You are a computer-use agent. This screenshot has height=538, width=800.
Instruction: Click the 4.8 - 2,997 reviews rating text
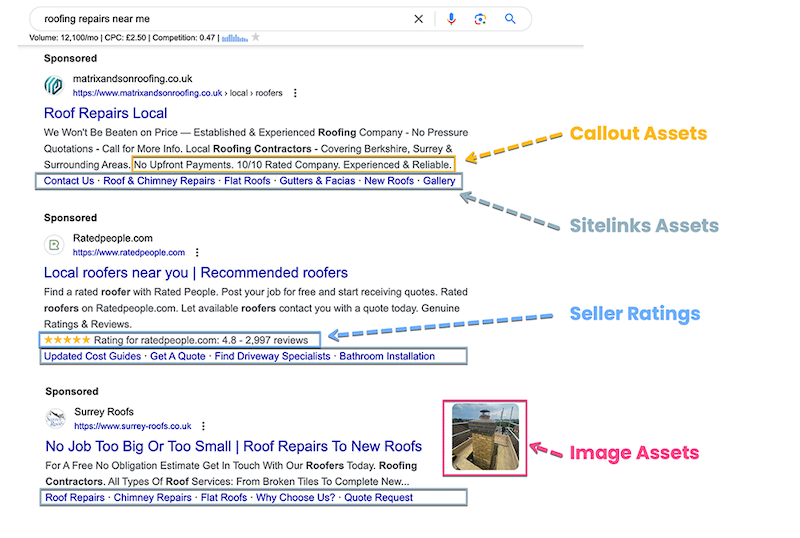(x=265, y=340)
